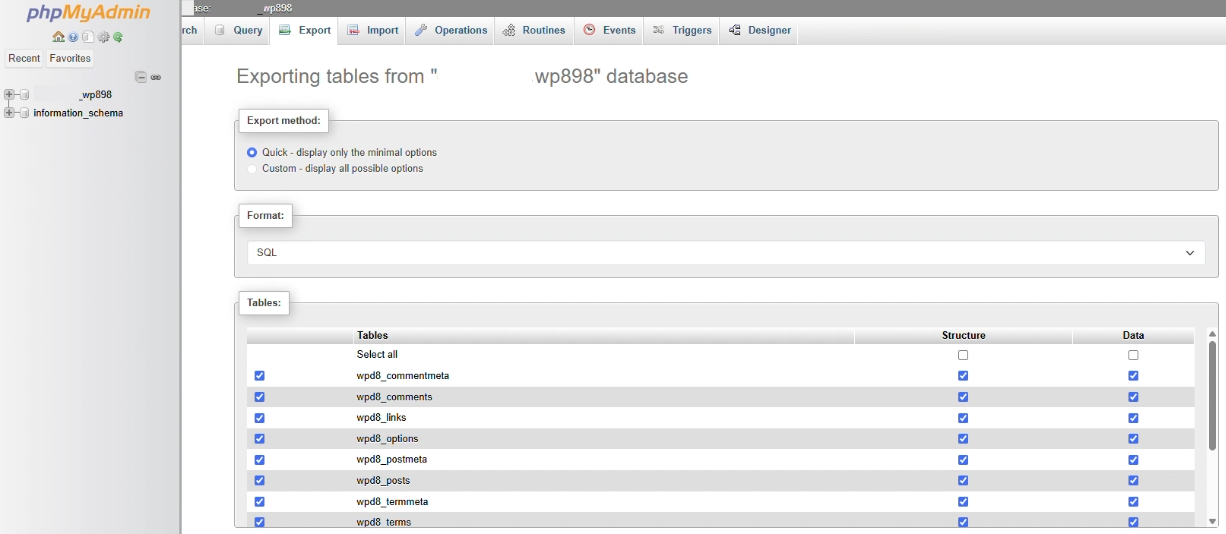Switch to the Import tab
Viewport: 1226px width, 534px height.
point(373,30)
